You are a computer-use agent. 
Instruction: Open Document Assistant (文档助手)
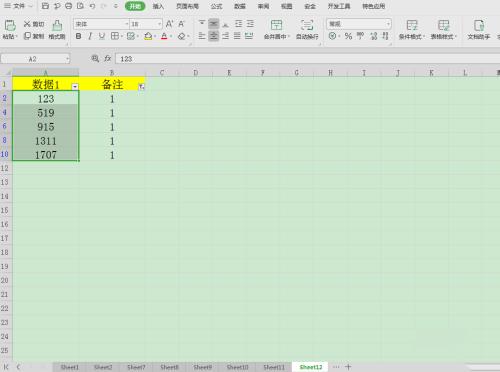click(479, 30)
